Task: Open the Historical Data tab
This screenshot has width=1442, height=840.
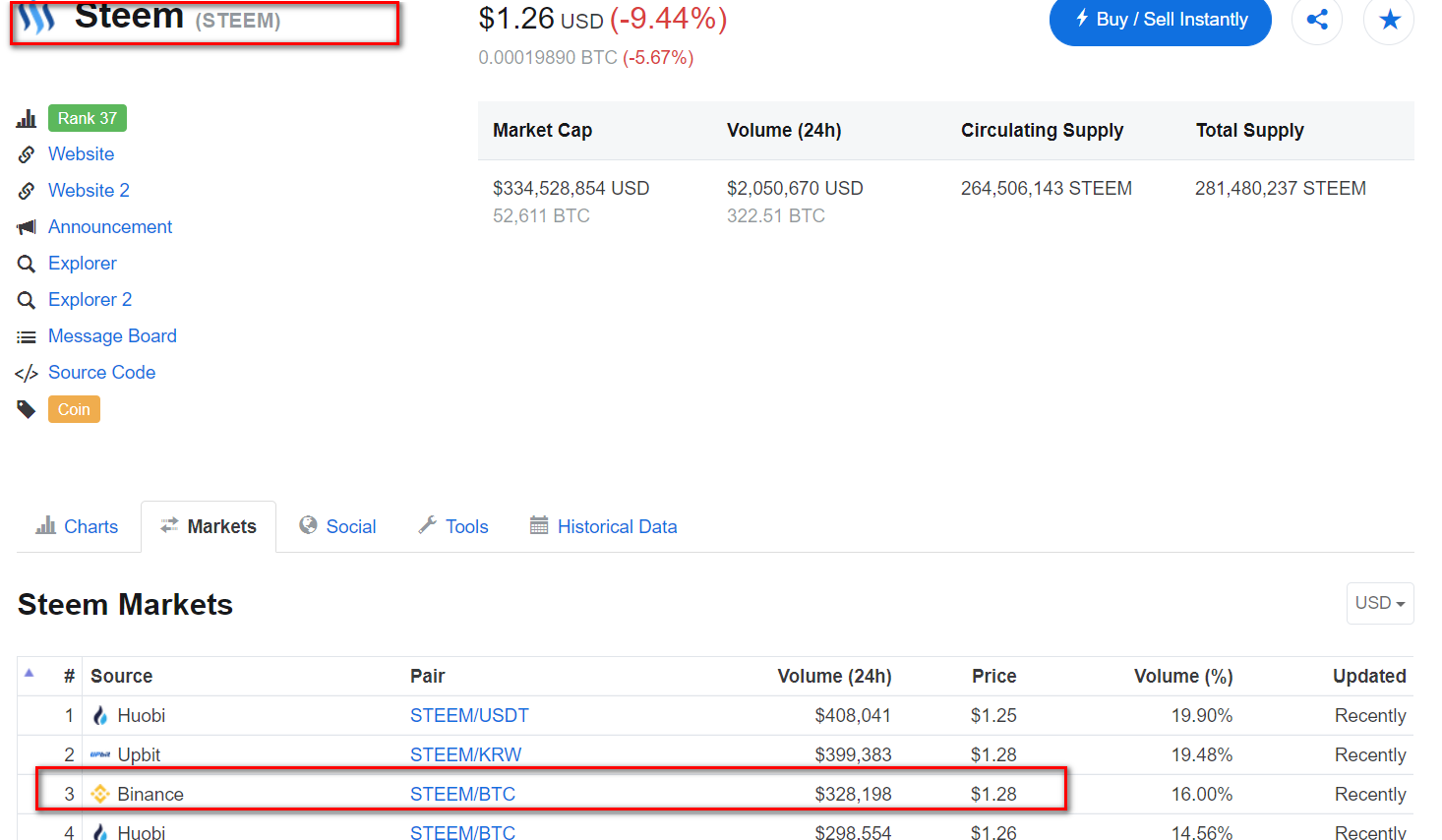Action: coord(603,526)
